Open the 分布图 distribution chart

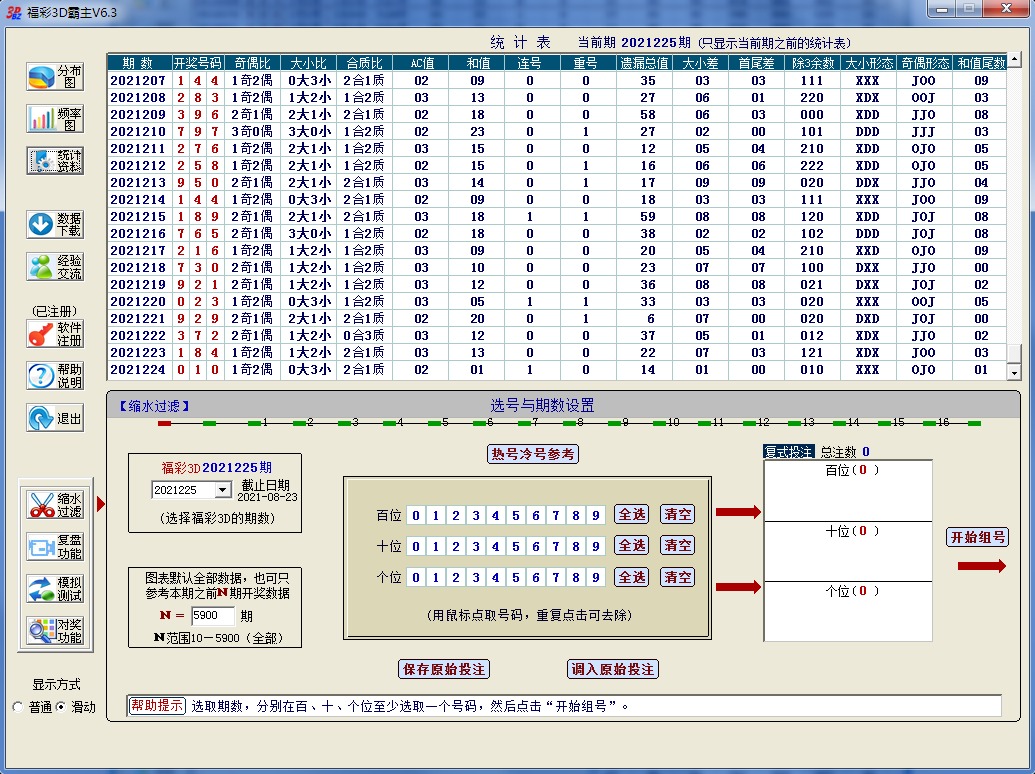click(55, 77)
